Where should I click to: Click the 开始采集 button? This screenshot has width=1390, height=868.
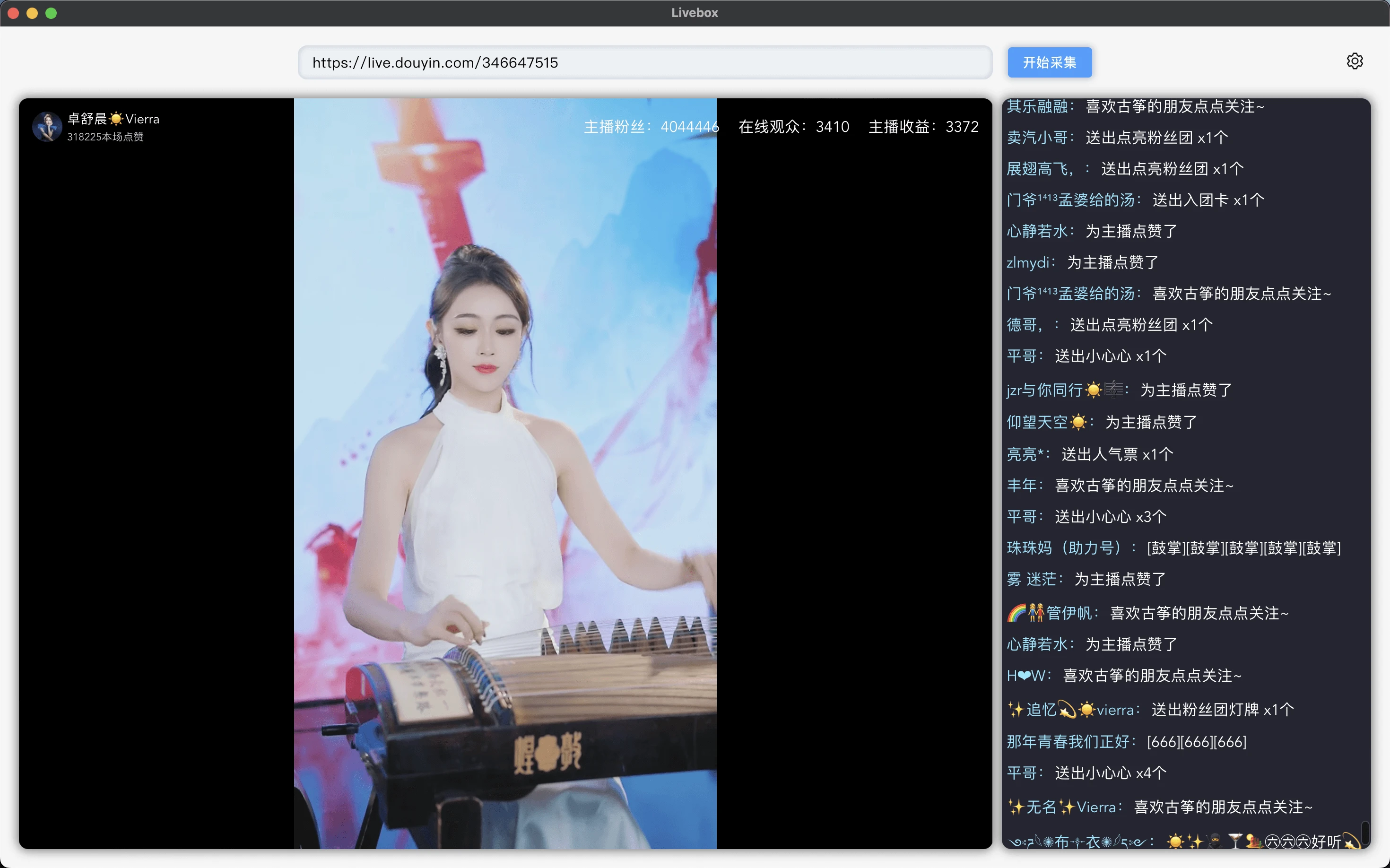pyautogui.click(x=1050, y=62)
